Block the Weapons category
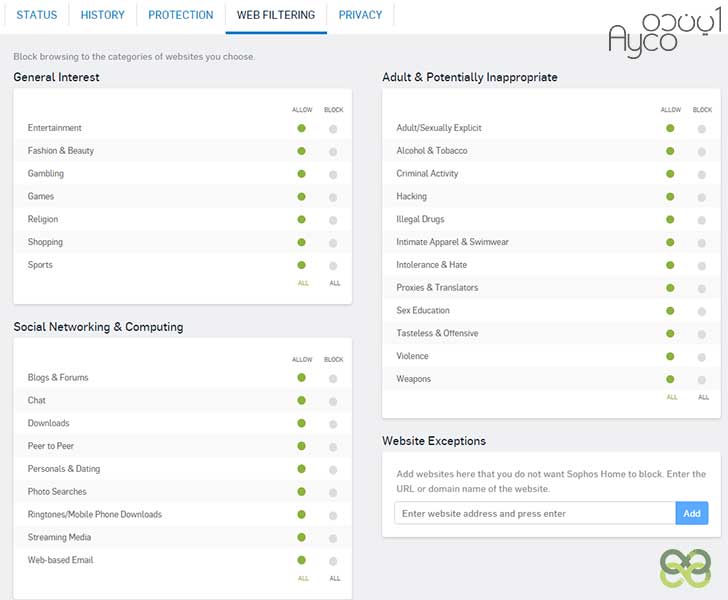The image size is (728, 600). click(x=702, y=380)
